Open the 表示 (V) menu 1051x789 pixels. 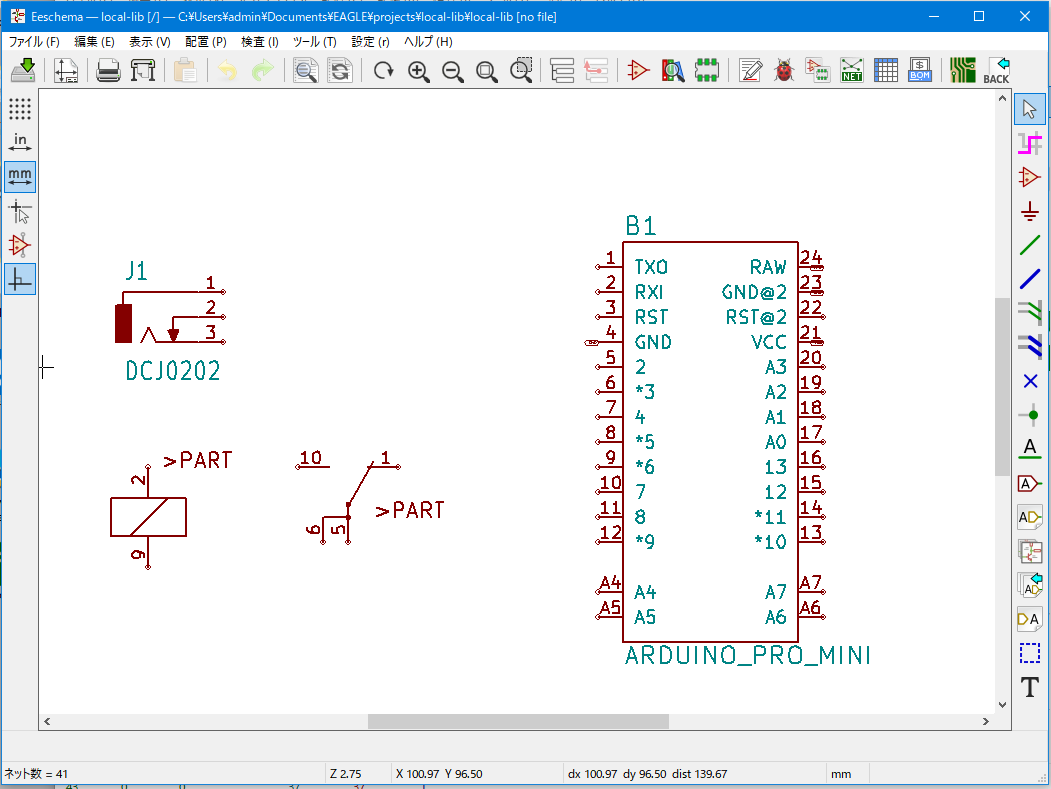coord(149,42)
